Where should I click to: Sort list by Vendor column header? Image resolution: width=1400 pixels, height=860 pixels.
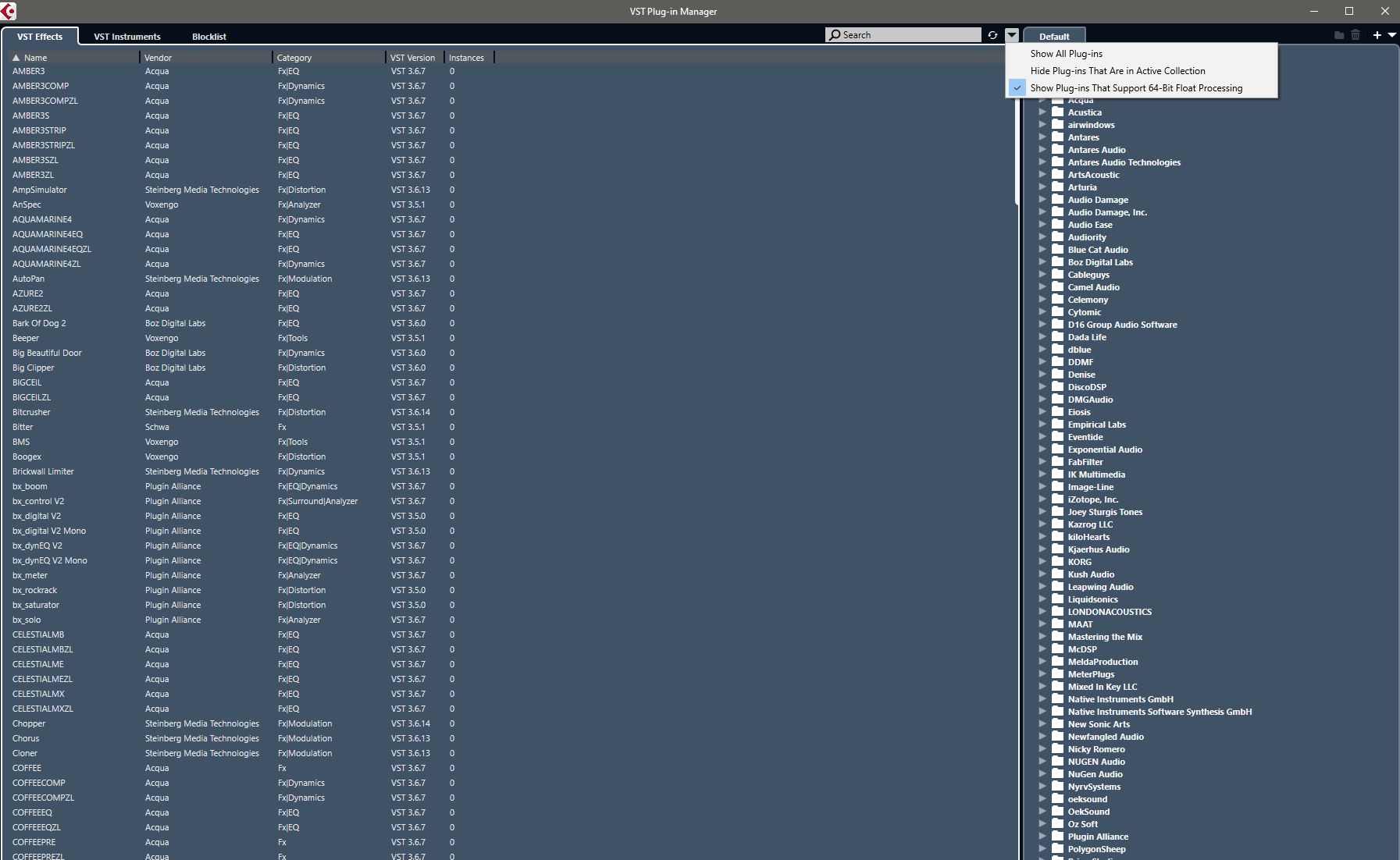[x=206, y=58]
